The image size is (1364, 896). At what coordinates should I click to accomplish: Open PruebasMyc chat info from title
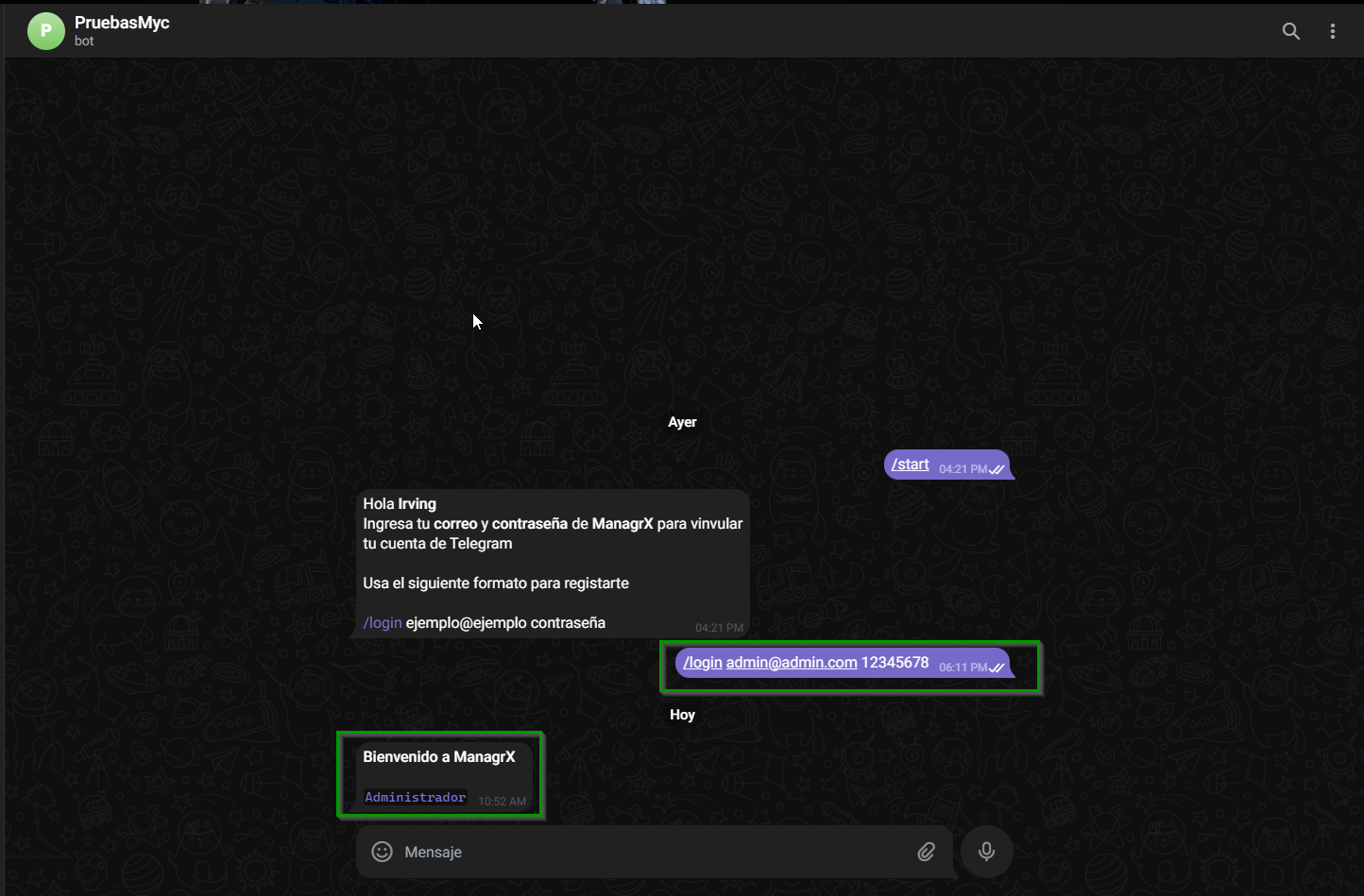click(x=122, y=23)
